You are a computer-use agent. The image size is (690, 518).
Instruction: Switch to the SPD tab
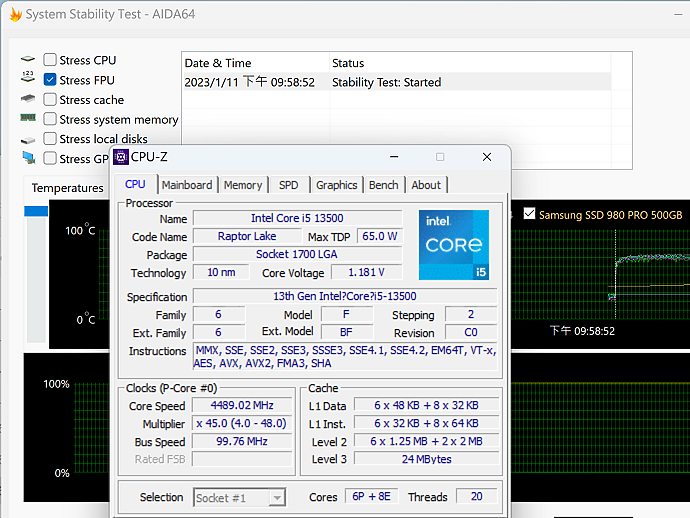tap(288, 185)
